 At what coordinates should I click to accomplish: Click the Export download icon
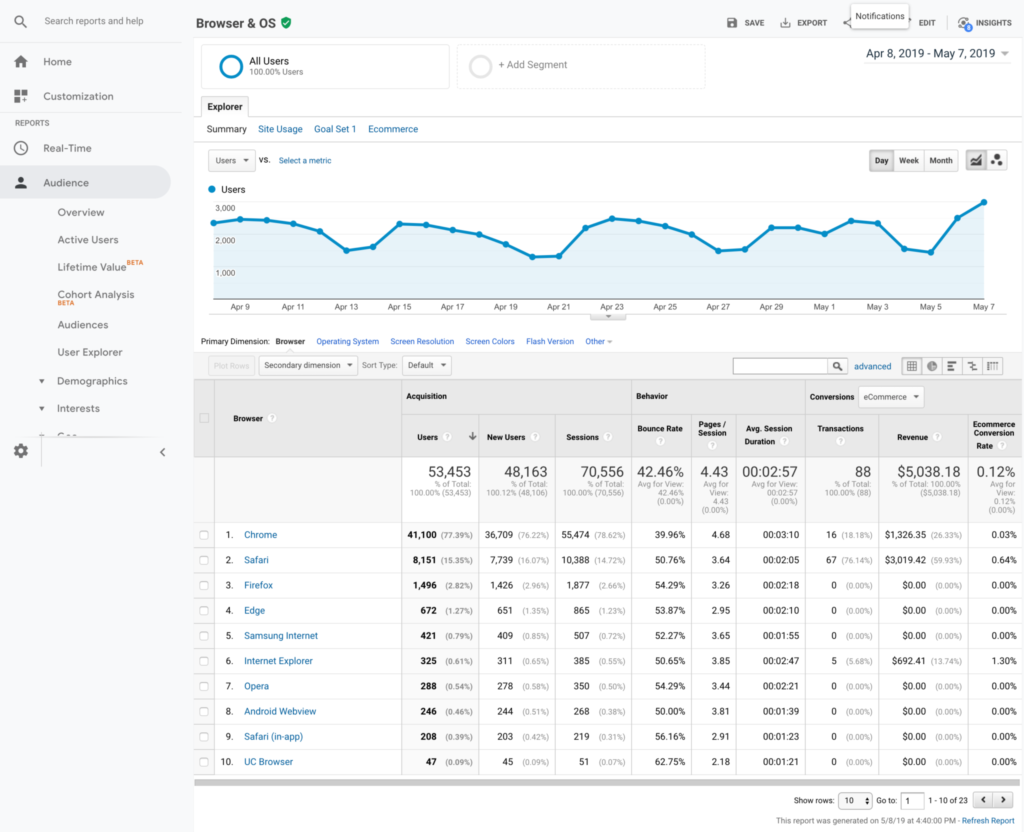[785, 23]
